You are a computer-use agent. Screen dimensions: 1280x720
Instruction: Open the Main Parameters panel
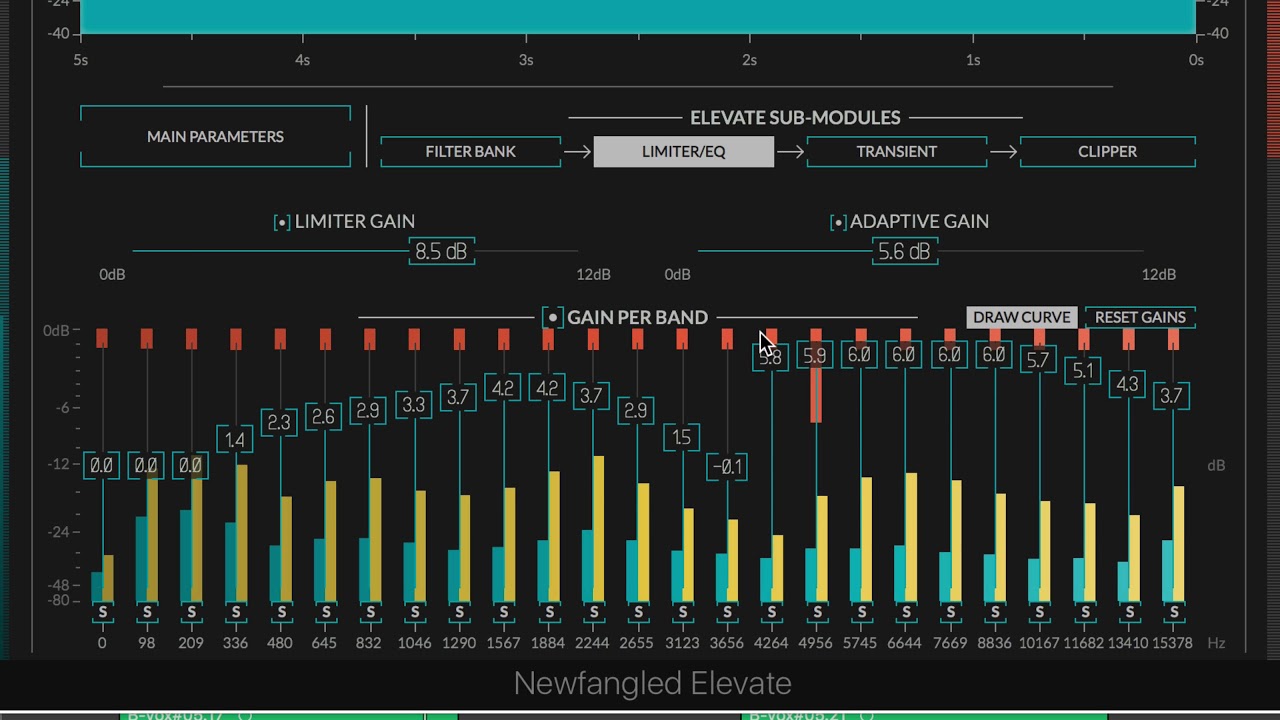tap(215, 136)
